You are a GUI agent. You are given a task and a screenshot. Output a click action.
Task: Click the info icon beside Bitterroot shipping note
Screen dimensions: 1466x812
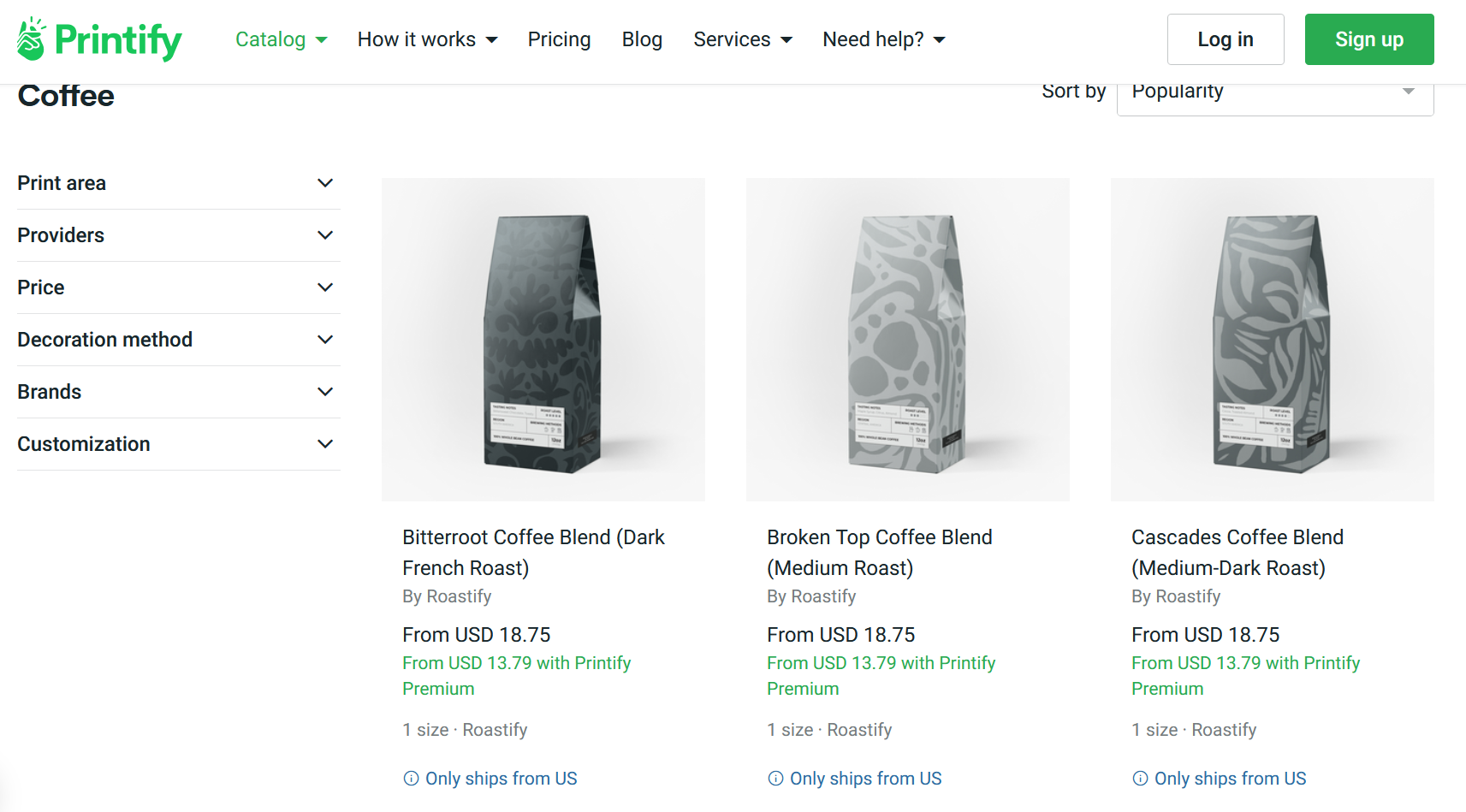coord(410,779)
